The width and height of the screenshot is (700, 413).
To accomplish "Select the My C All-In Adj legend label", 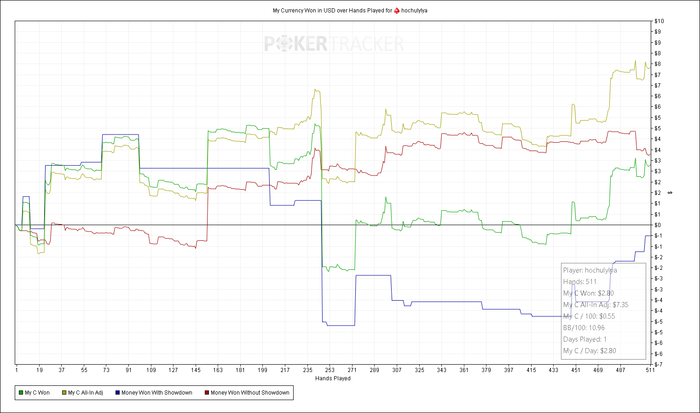I will [85, 393].
